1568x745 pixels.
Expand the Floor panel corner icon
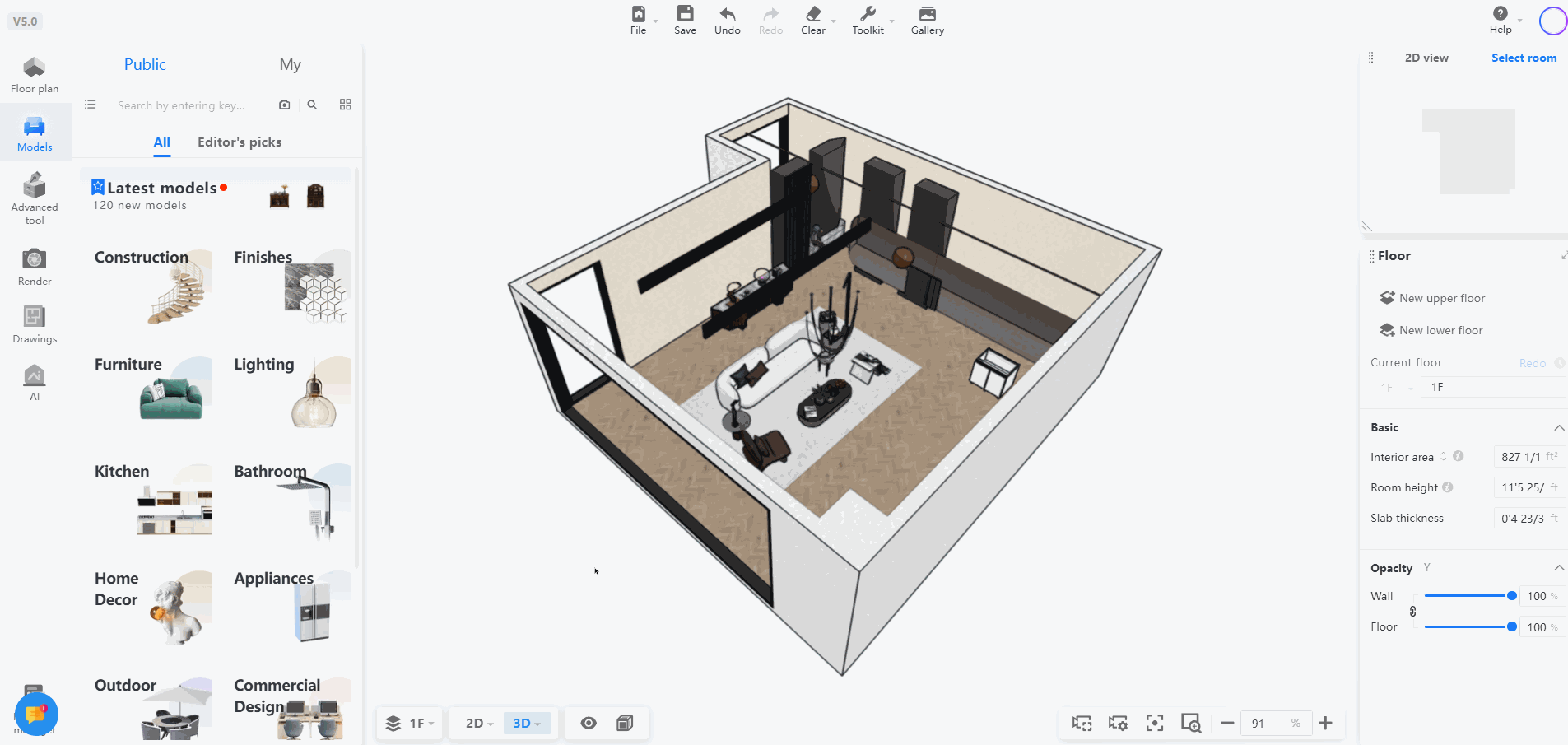tap(1563, 256)
